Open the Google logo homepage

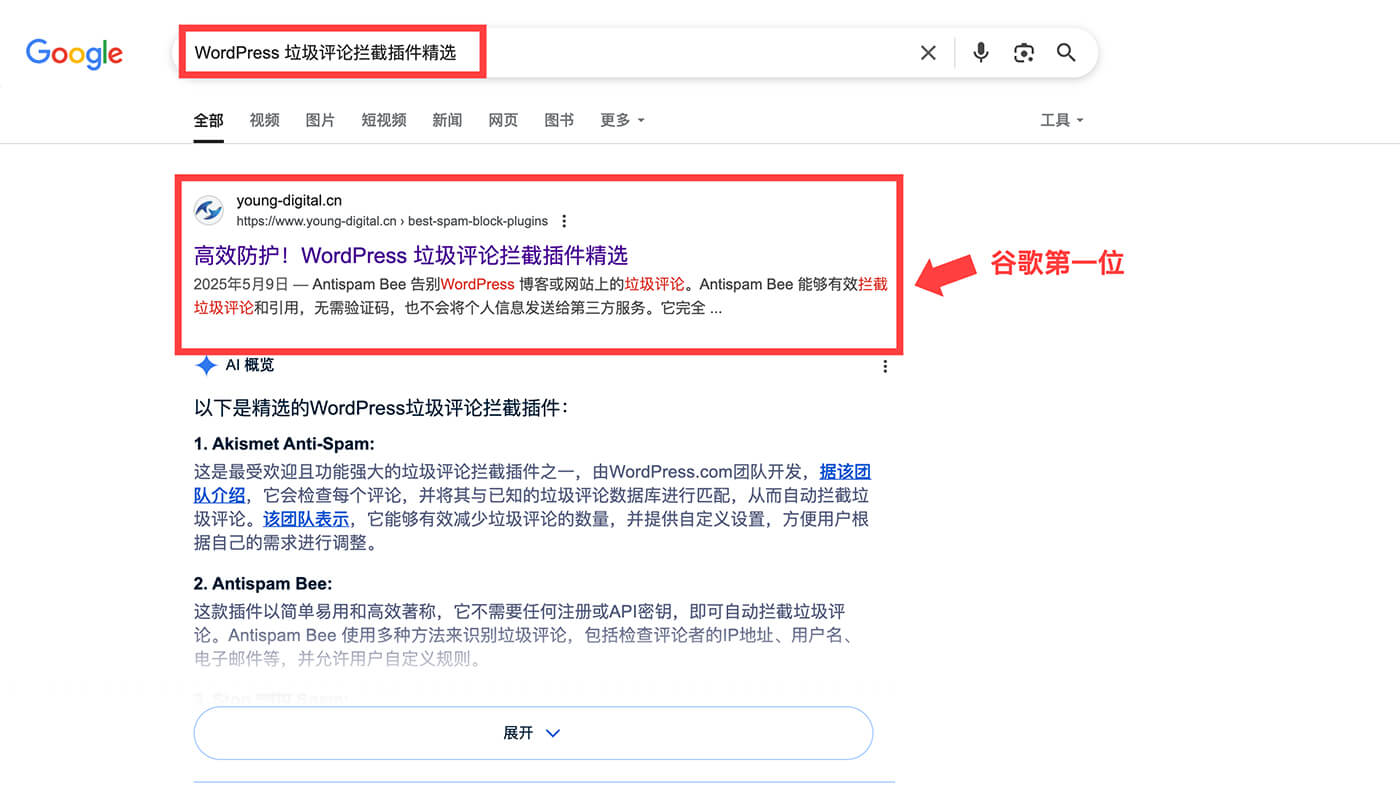pyautogui.click(x=75, y=53)
